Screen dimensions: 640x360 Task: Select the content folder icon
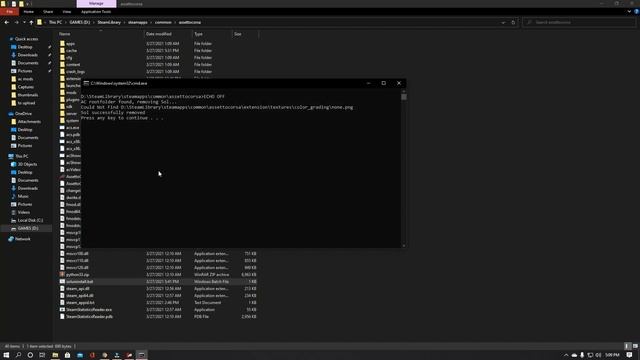[62, 64]
